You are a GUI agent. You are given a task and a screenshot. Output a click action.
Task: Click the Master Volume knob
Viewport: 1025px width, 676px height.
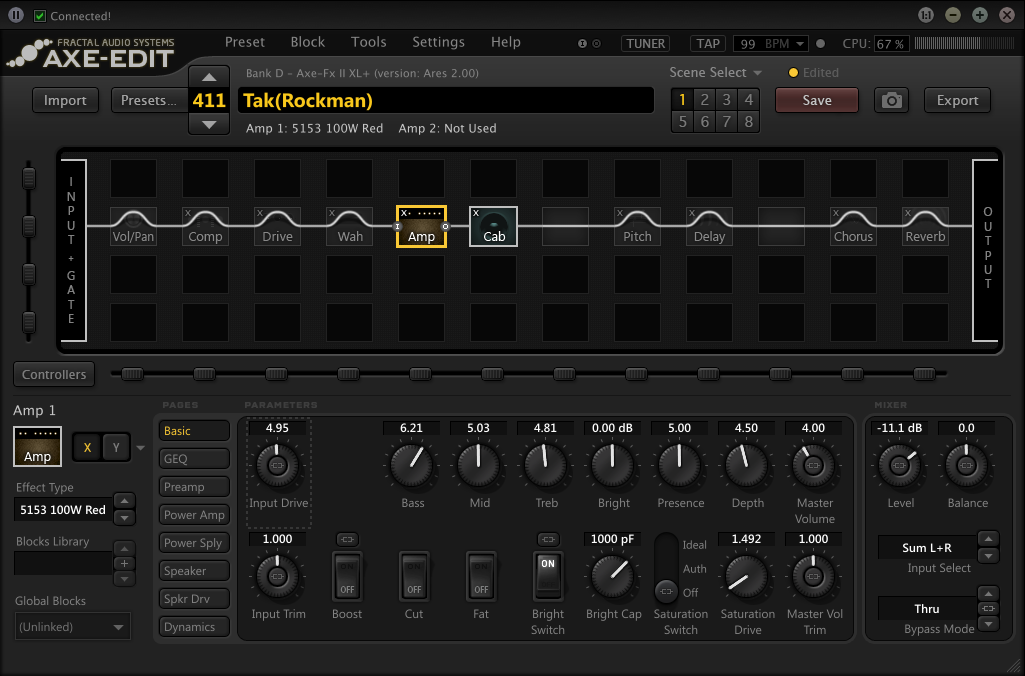(x=813, y=465)
